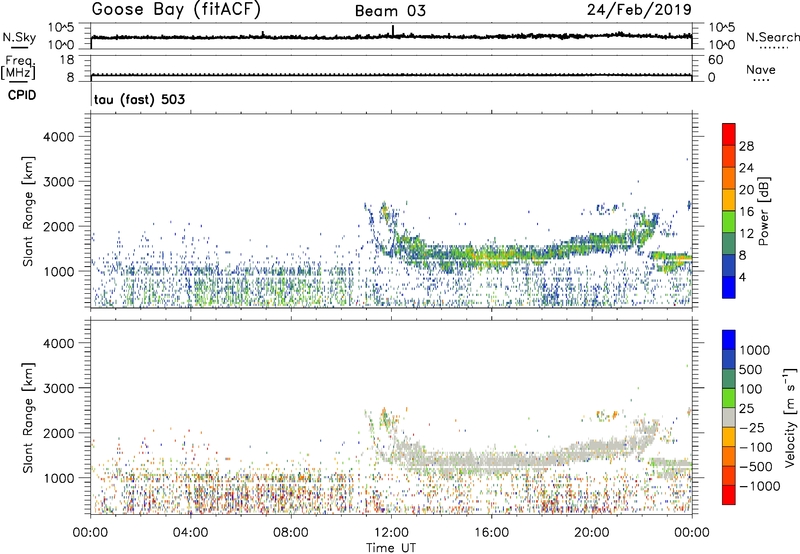The height and width of the screenshot is (554, 800).
Task: Click the CPID label
Action: pyautogui.click(x=22, y=95)
